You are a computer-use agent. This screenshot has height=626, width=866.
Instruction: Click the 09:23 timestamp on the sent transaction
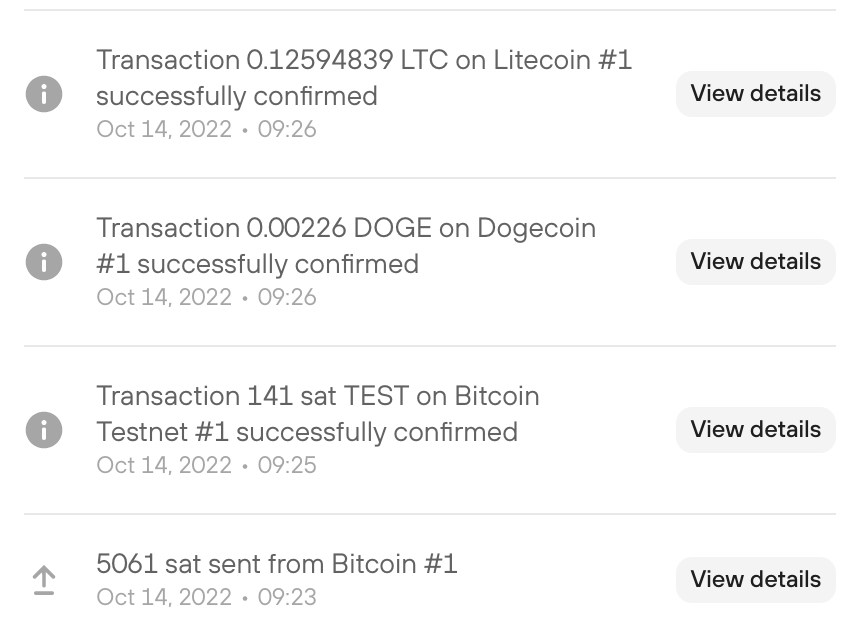pyautogui.click(x=287, y=597)
